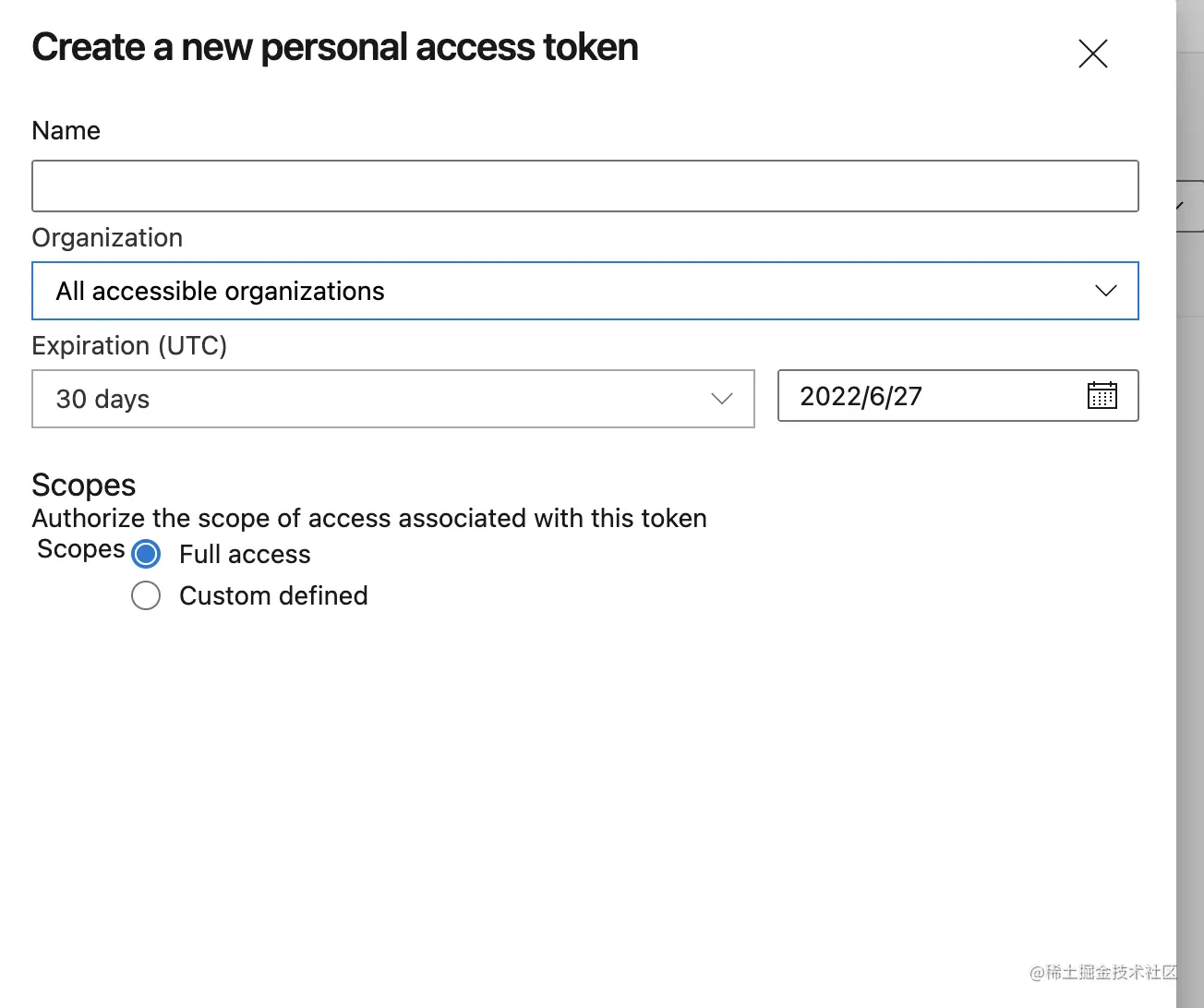Viewport: 1204px width, 1008px height.
Task: Click the Organization dropdown chevron arrow
Action: [x=1105, y=291]
